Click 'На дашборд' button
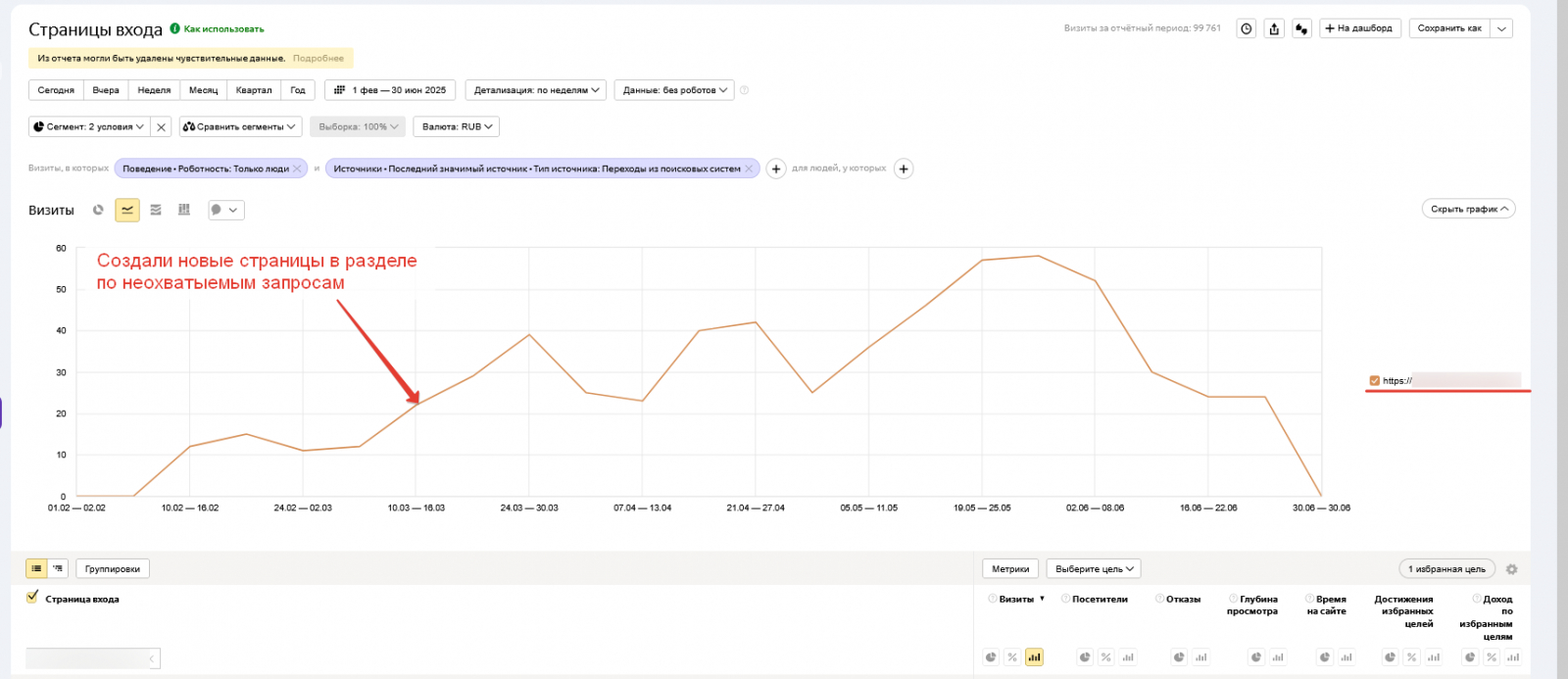1568x679 pixels. (x=1359, y=28)
